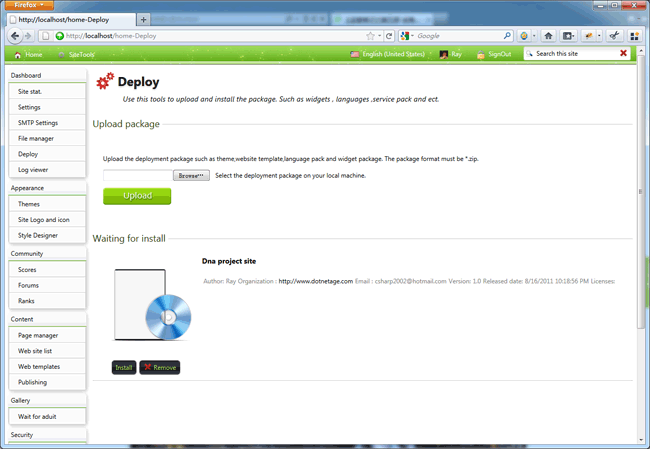The width and height of the screenshot is (650, 449).
Task: Click the Search this site field
Action: click(x=576, y=53)
